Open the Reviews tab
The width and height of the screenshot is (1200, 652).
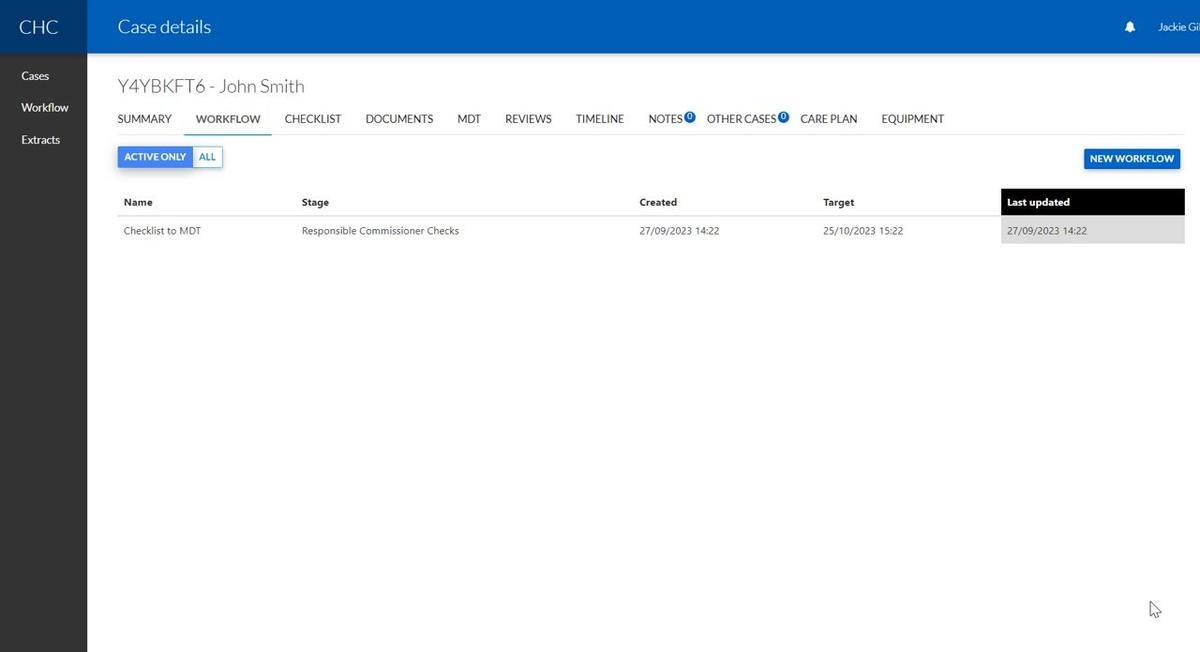pyautogui.click(x=528, y=119)
